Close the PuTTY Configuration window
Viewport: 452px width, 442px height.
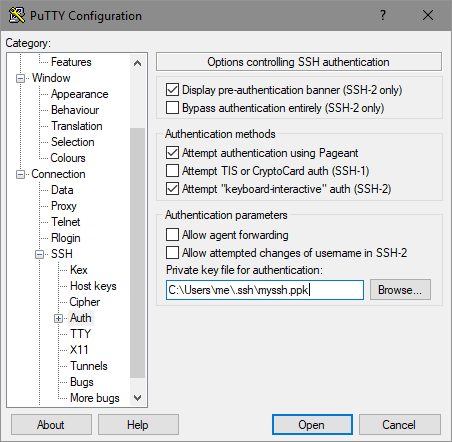[428, 15]
